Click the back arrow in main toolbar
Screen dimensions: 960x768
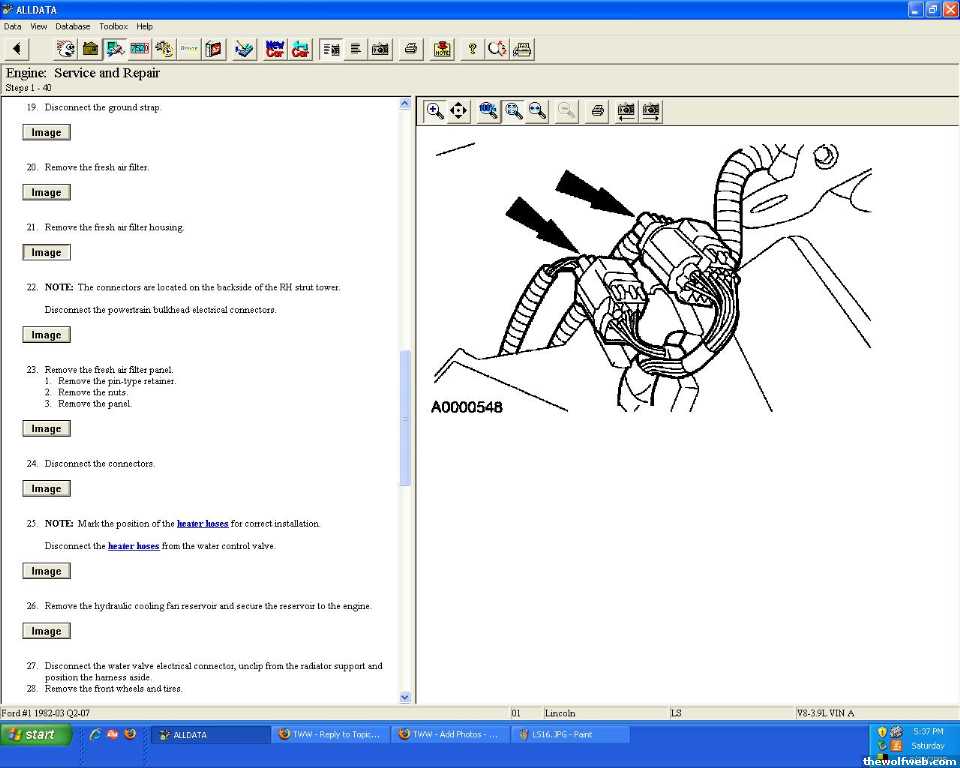[x=17, y=49]
